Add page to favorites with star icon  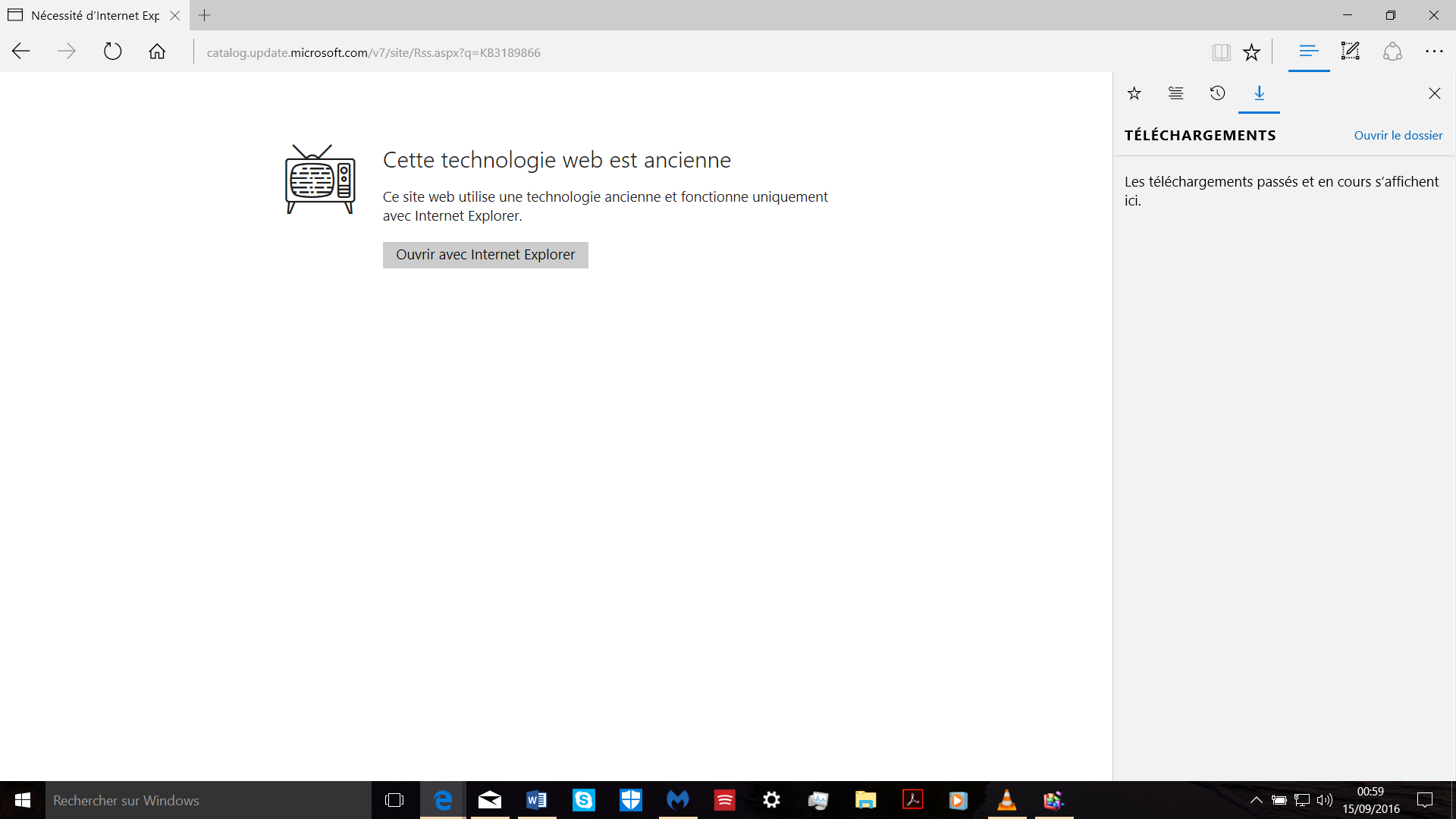click(1251, 52)
